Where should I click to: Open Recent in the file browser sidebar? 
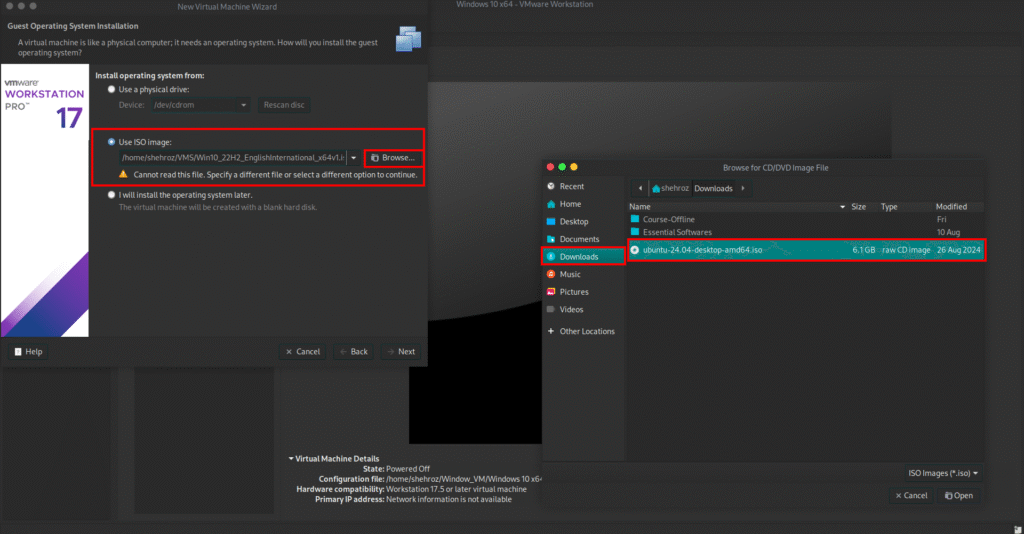tap(583, 186)
